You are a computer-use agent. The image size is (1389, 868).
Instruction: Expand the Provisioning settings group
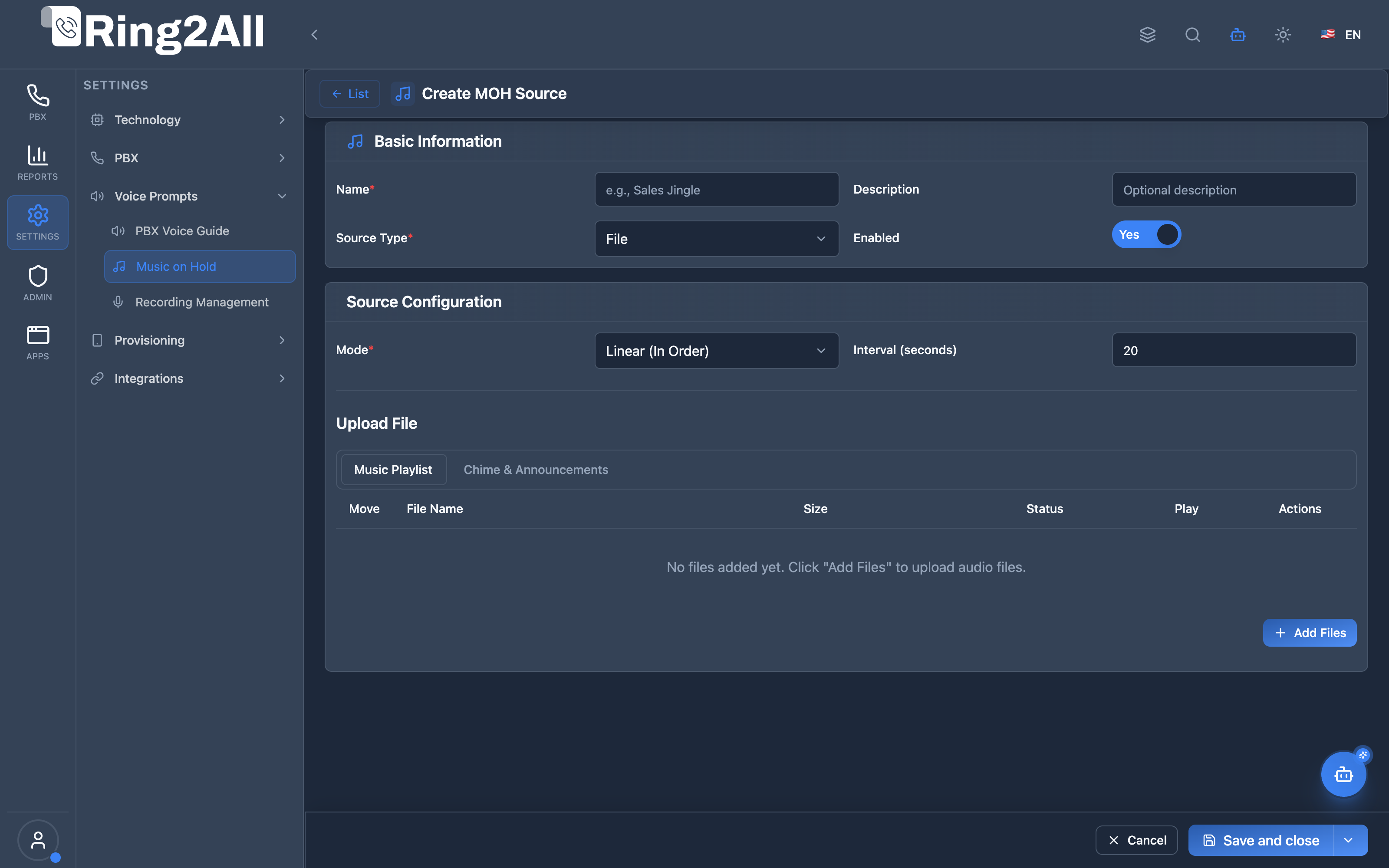point(188,340)
